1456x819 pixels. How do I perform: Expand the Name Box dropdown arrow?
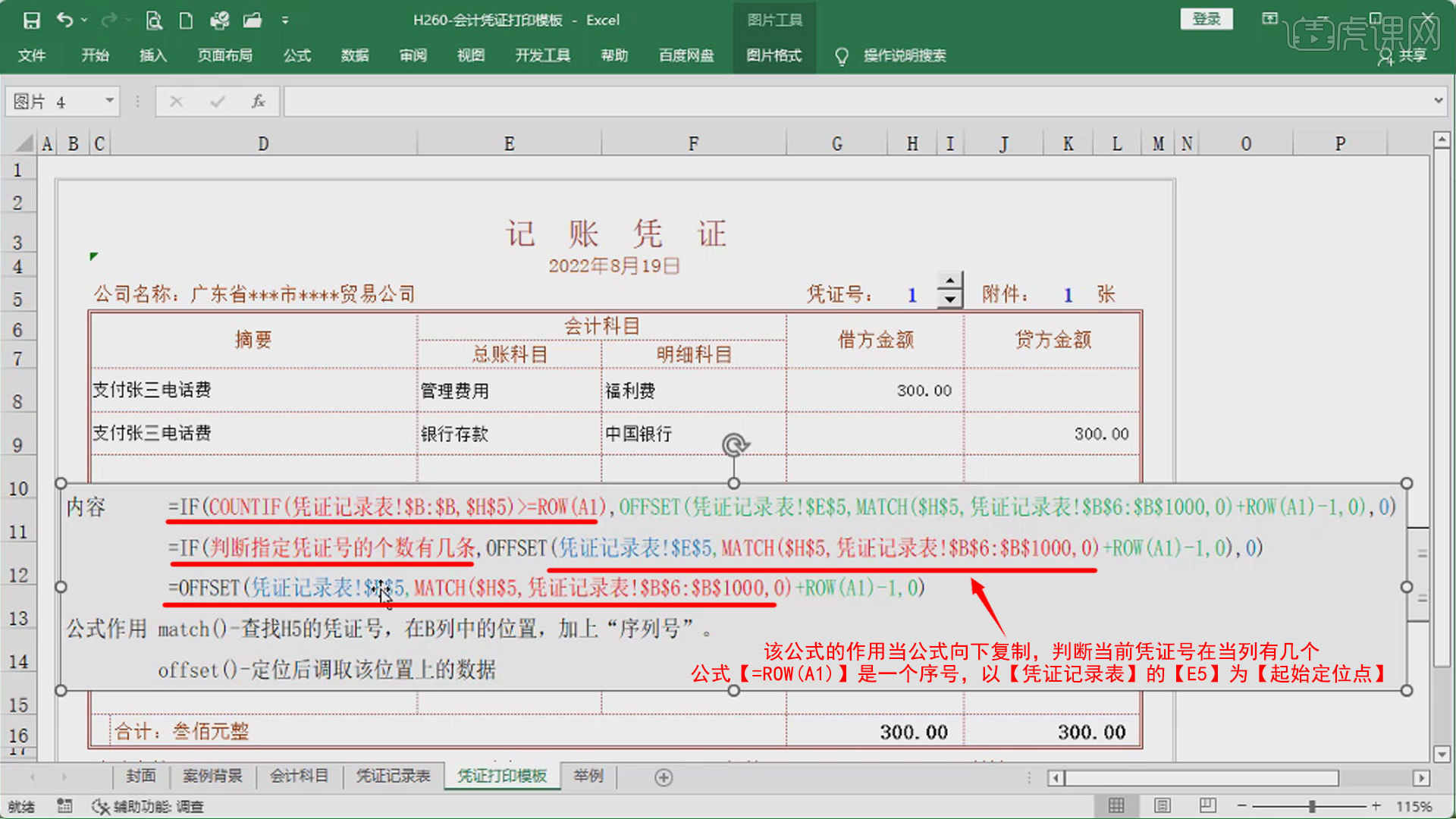click(109, 101)
